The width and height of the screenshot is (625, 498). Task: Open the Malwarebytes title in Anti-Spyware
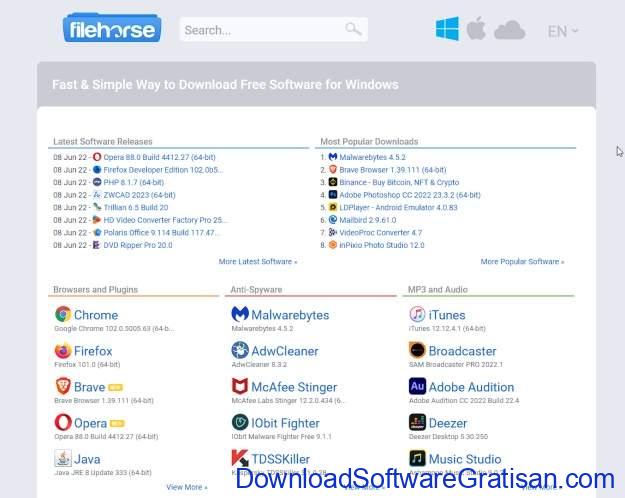click(290, 315)
